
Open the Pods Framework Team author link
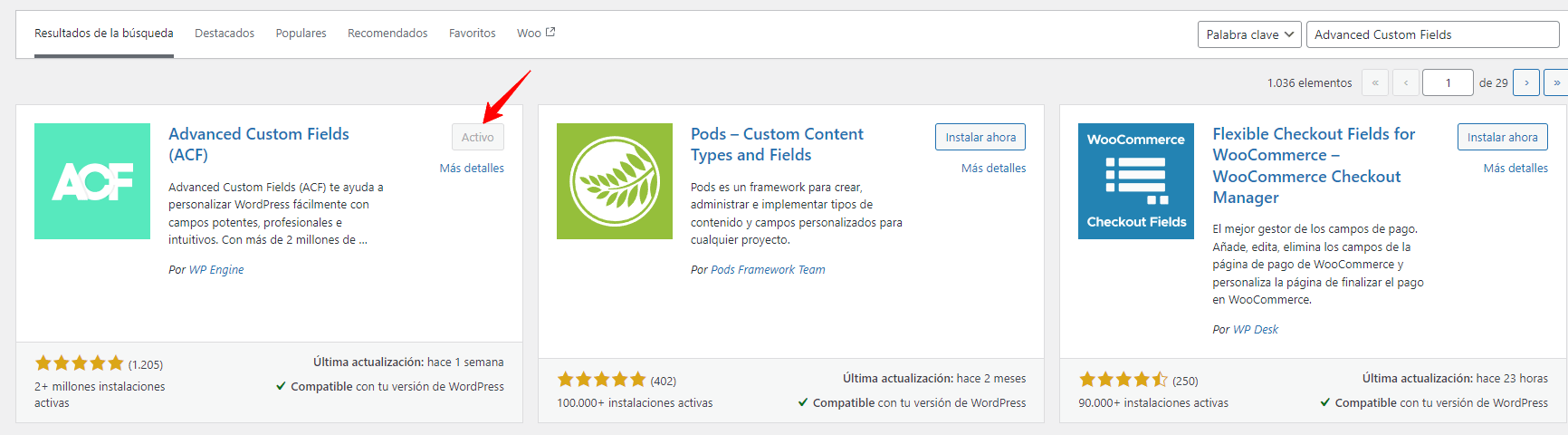tap(768, 270)
